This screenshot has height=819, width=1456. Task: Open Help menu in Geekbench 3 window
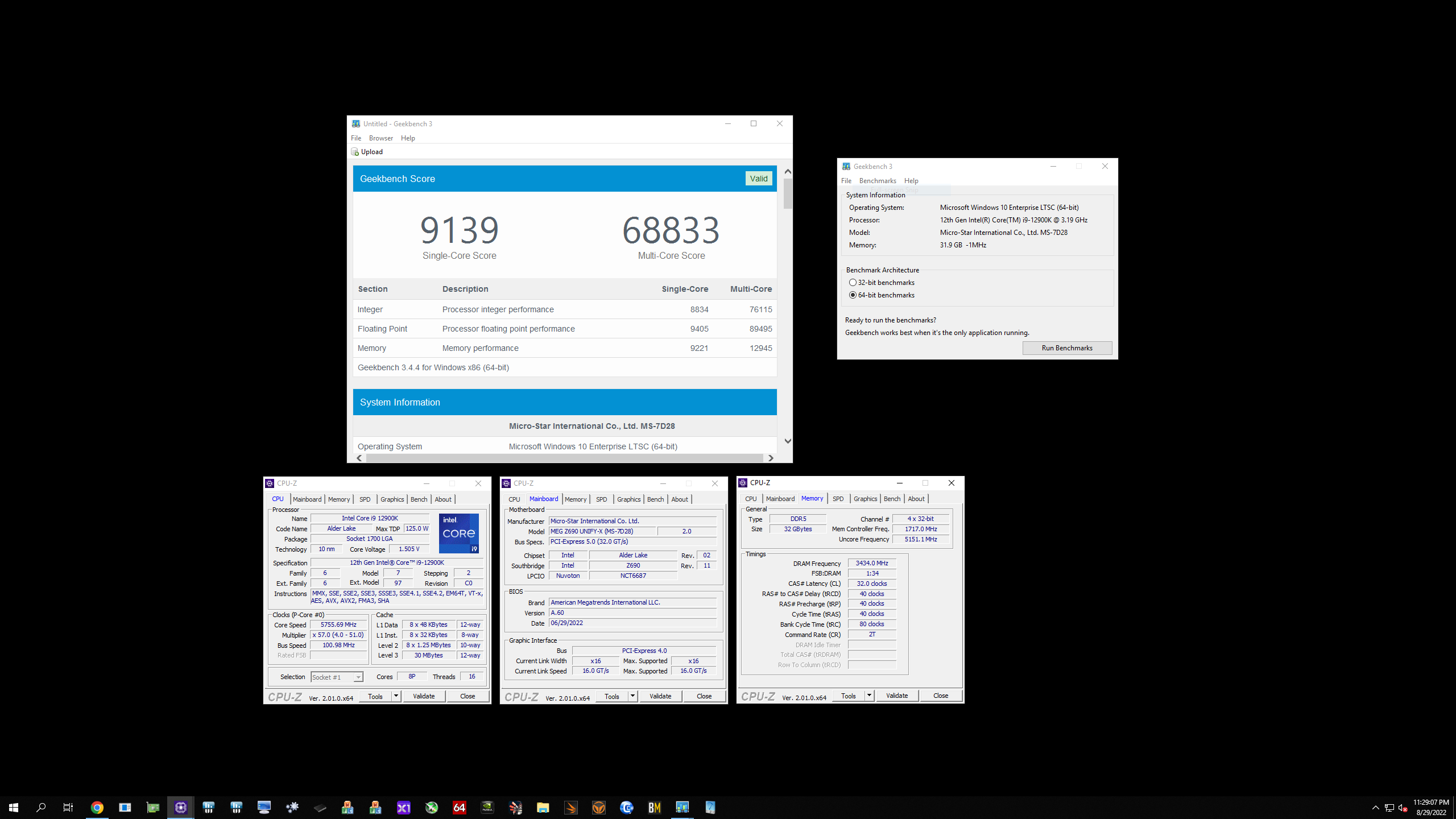(x=911, y=181)
